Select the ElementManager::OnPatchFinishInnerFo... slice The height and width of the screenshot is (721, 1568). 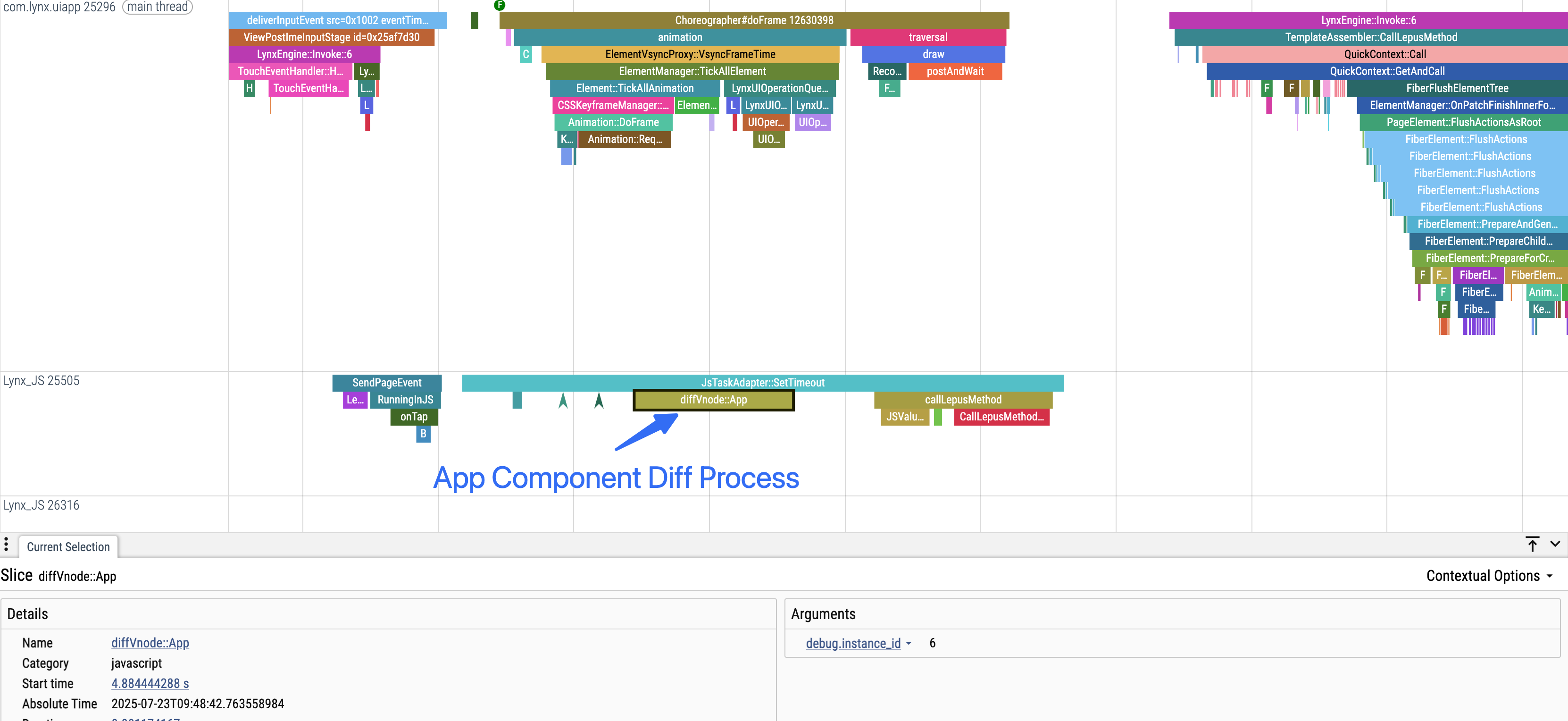tap(1462, 106)
